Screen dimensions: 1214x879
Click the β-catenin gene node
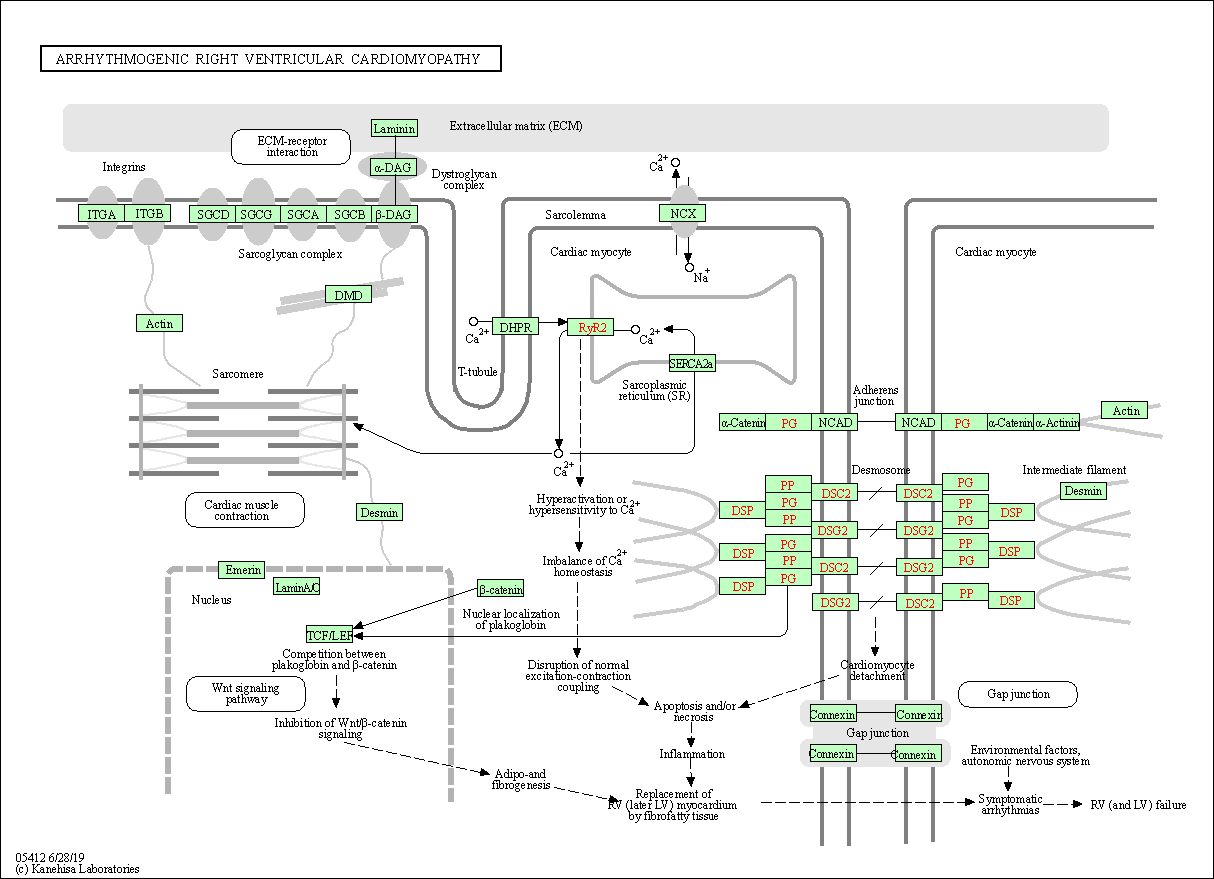pyautogui.click(x=500, y=589)
